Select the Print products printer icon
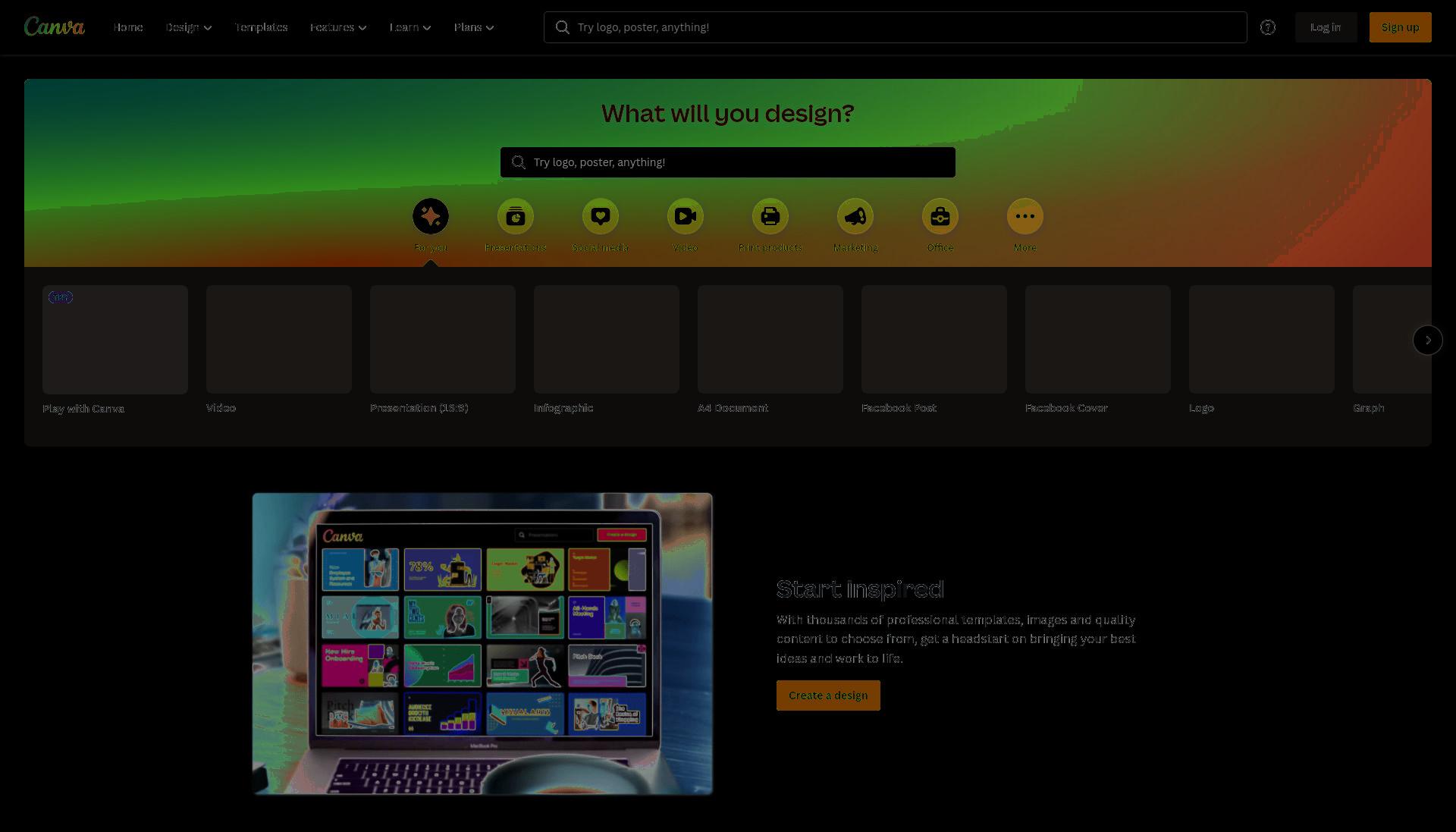1456x832 pixels. pyautogui.click(x=770, y=216)
